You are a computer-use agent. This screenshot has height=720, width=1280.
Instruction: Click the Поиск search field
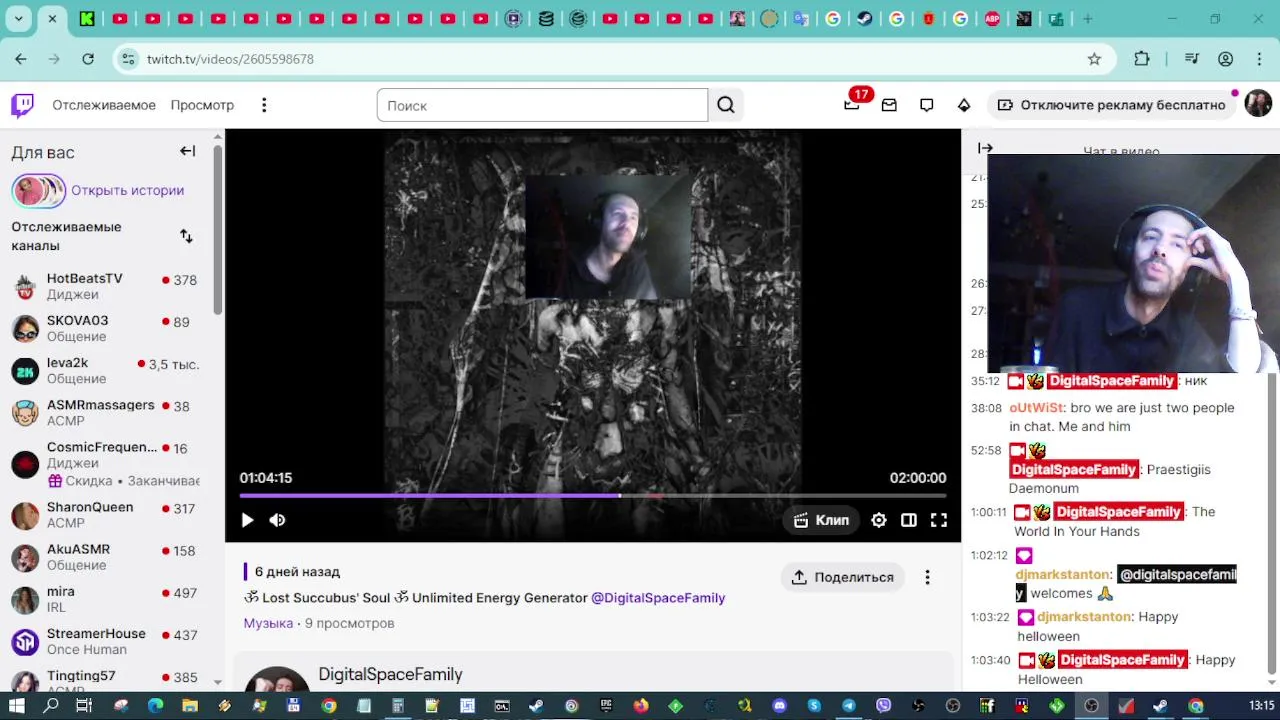tap(542, 105)
